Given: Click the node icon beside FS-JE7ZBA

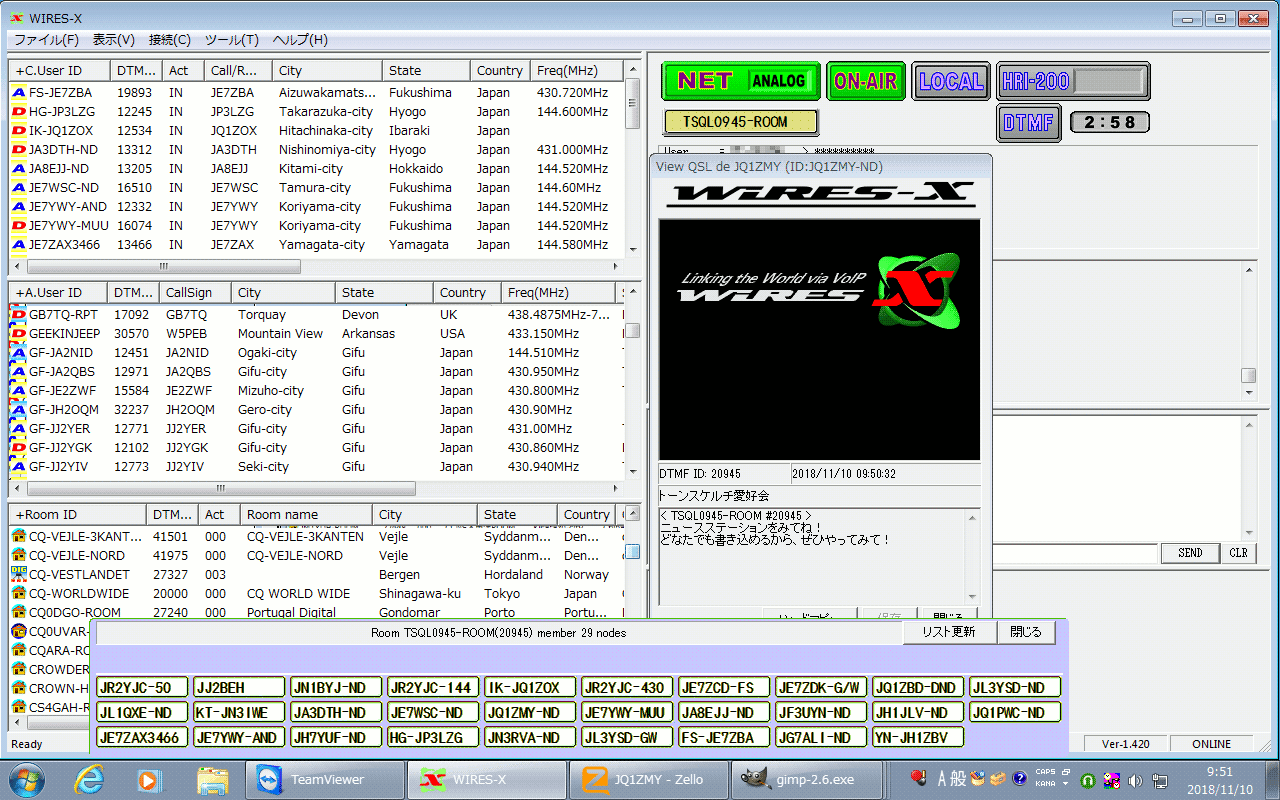Looking at the screenshot, I should pyautogui.click(x=18, y=93).
